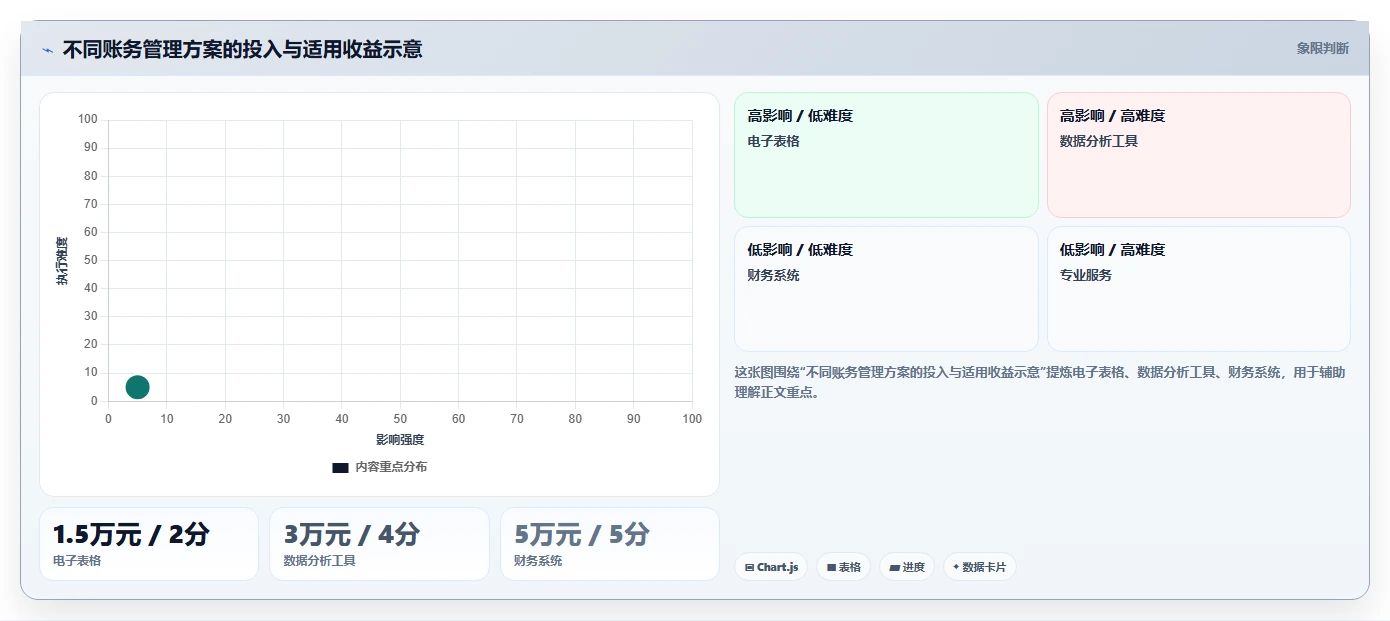Image resolution: width=1390 pixels, height=621 pixels.
Task: Click the description paragraph starting 这张图围绕
Action: [1040, 382]
